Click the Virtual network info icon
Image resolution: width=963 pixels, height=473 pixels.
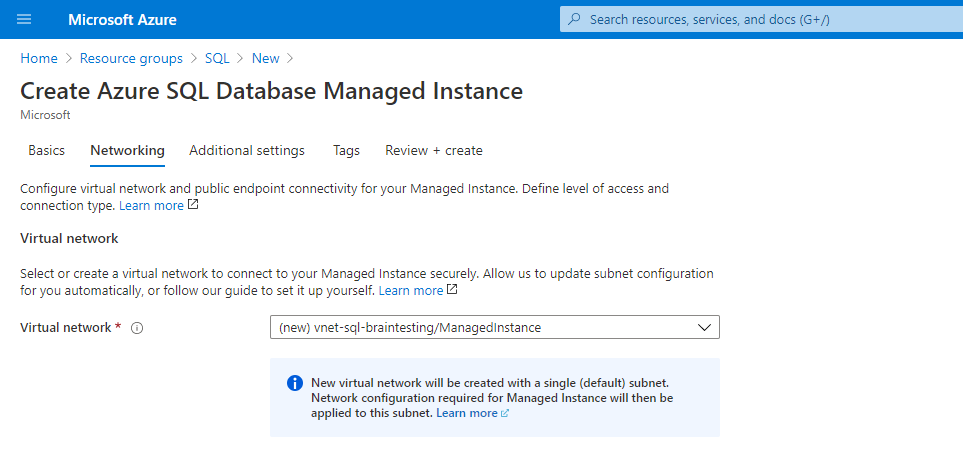click(138, 328)
